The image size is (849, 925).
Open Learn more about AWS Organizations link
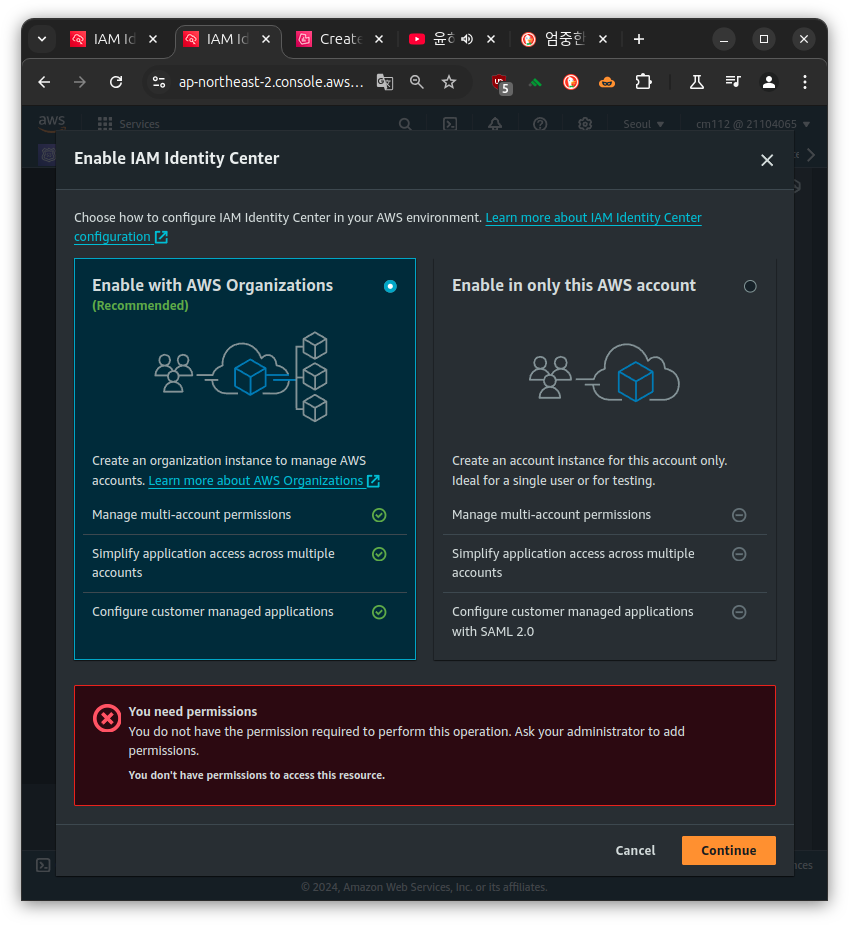tap(264, 481)
